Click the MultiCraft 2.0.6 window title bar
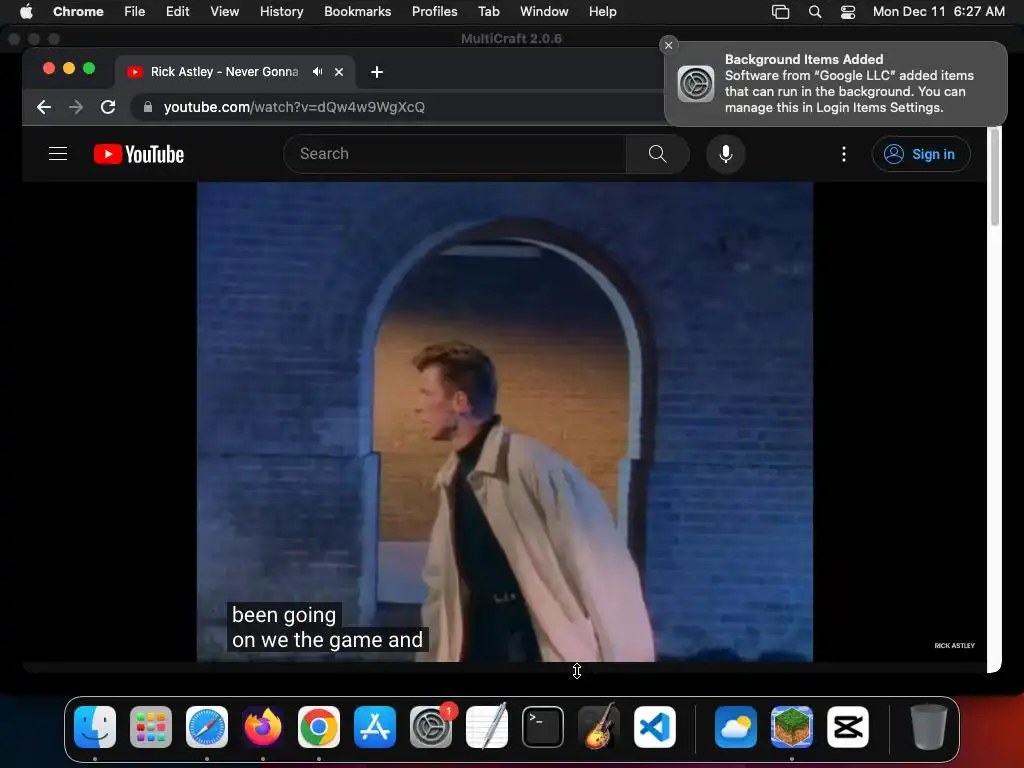 point(511,39)
